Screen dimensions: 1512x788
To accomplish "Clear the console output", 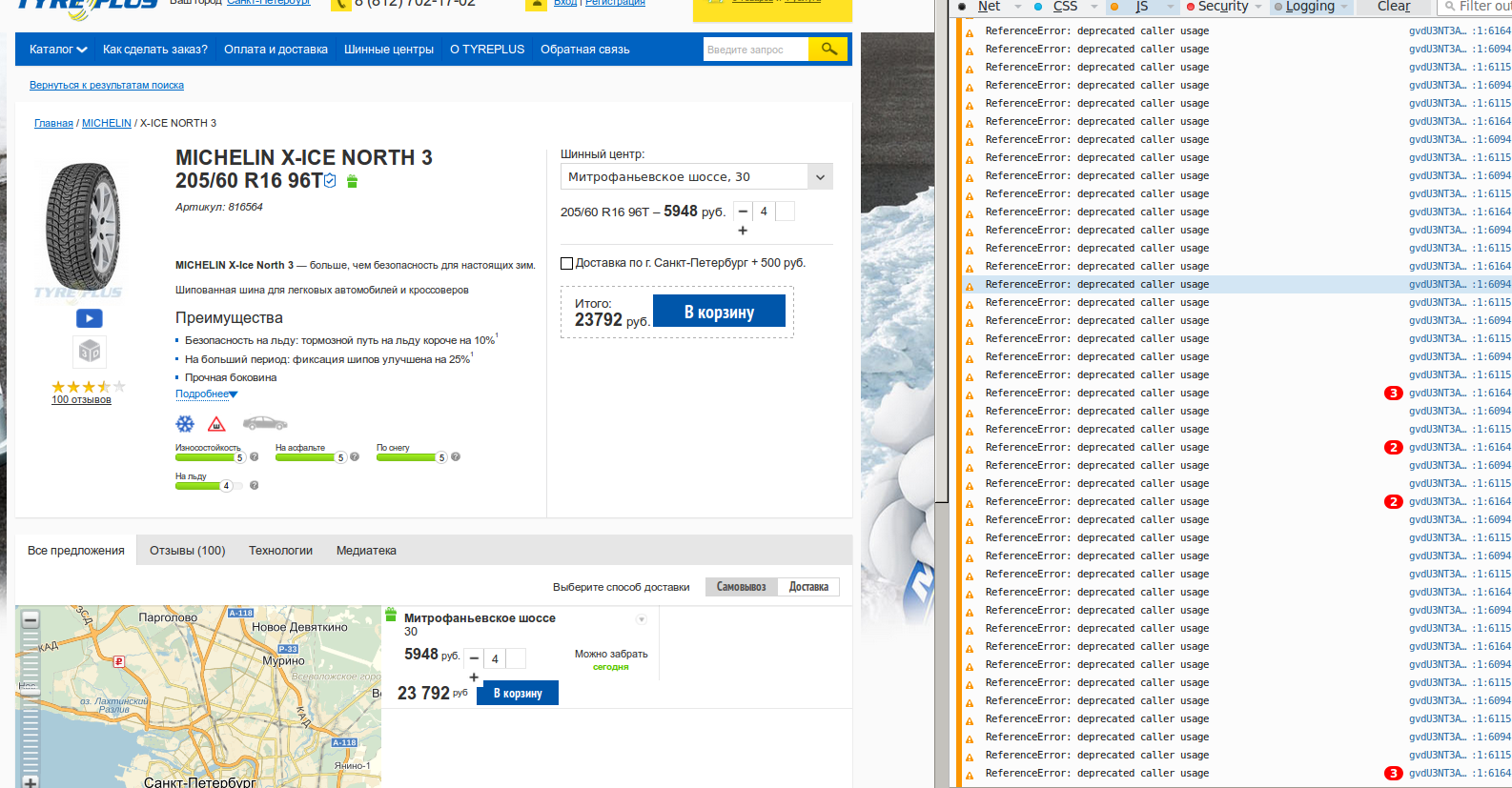I will point(1393,7).
